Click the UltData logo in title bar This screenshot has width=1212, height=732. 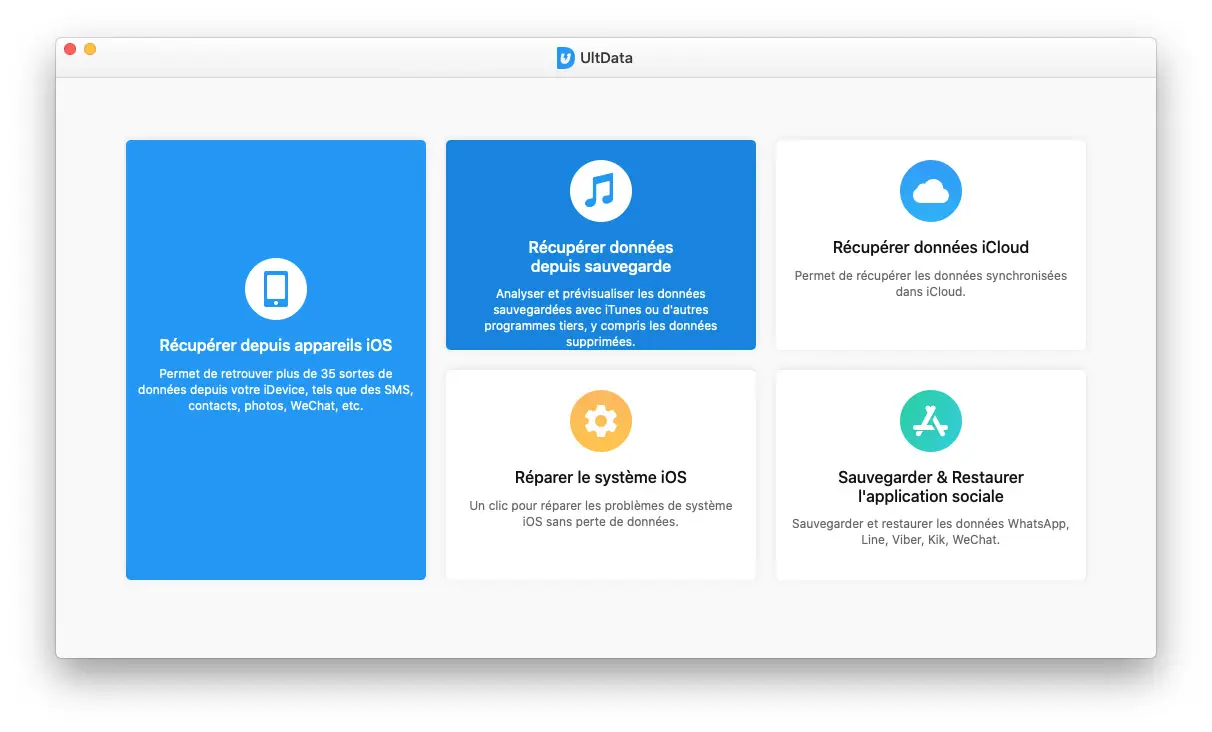pos(566,58)
